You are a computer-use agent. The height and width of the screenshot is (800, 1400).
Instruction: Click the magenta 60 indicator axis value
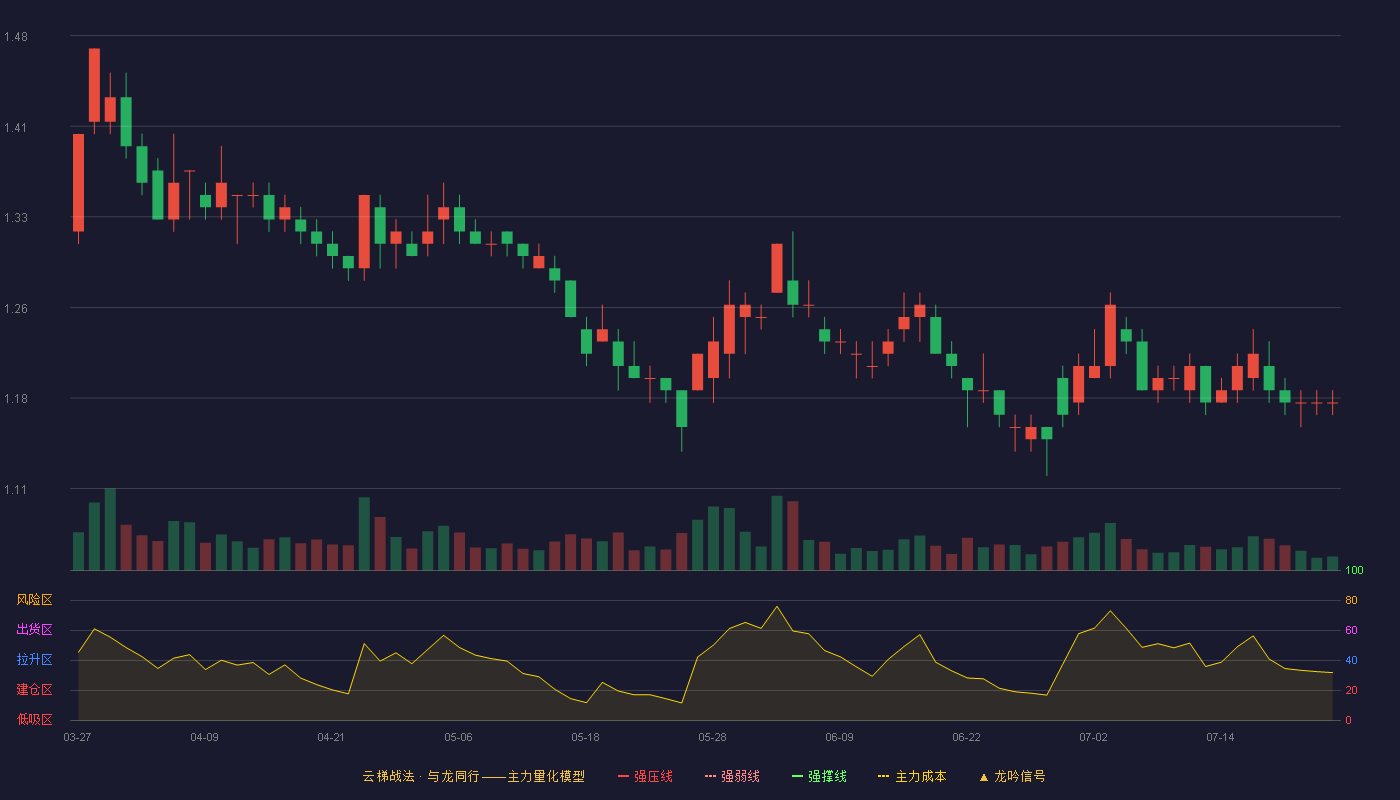point(1351,630)
